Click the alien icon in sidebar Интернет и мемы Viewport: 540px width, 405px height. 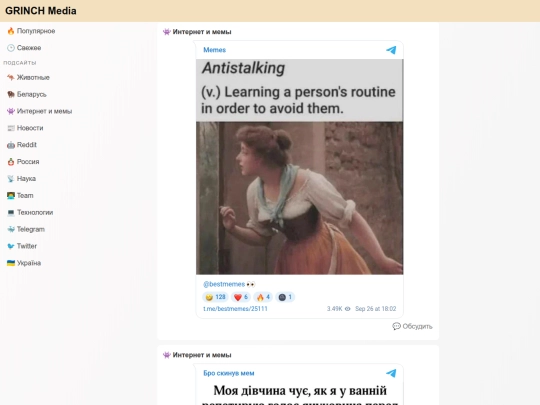(x=11, y=111)
